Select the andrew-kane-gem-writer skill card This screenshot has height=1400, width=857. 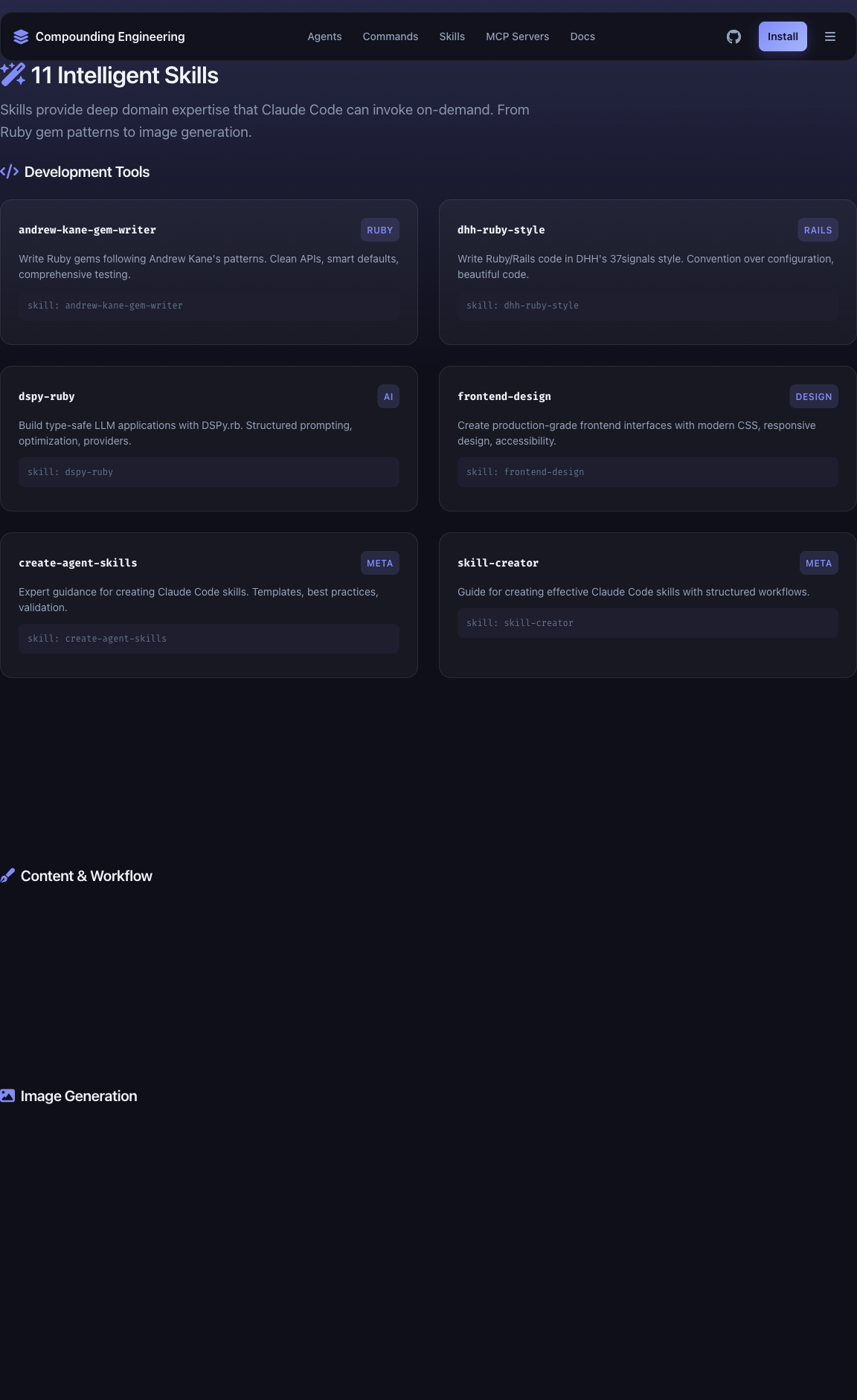pyautogui.click(x=209, y=271)
